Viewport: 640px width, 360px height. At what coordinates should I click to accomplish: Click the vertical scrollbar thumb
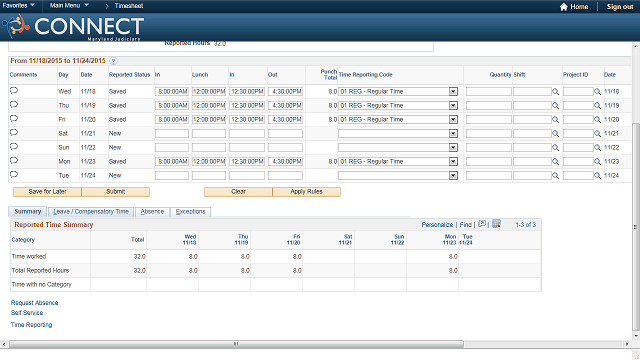tap(636, 227)
